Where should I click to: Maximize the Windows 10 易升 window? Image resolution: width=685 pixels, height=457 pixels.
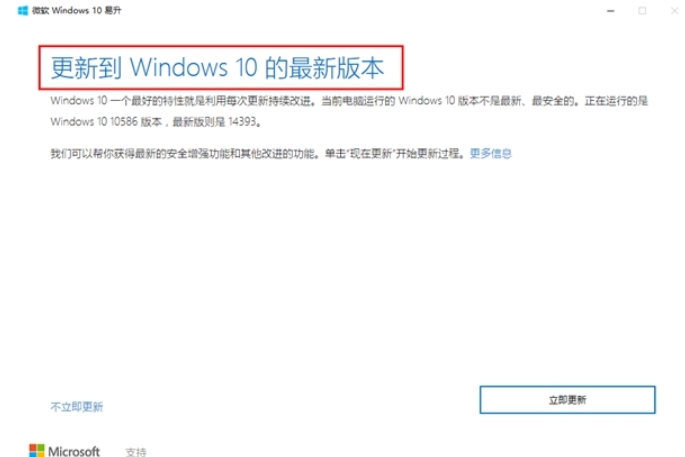click(x=642, y=10)
